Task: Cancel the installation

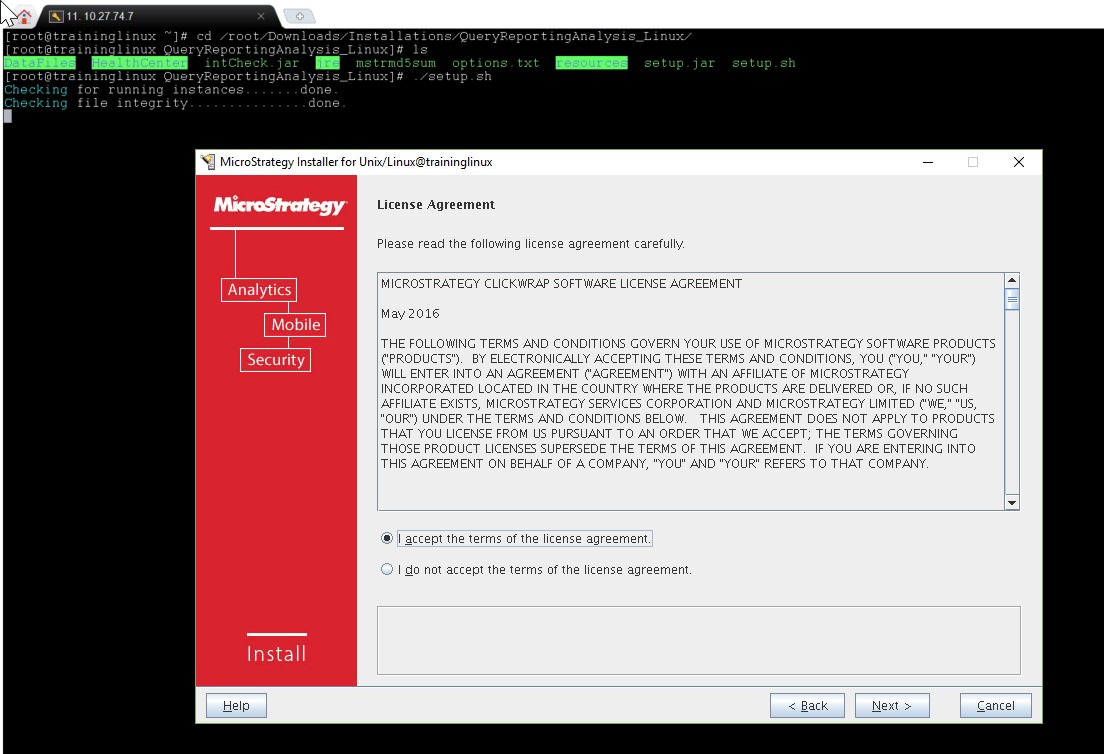Action: tap(995, 706)
